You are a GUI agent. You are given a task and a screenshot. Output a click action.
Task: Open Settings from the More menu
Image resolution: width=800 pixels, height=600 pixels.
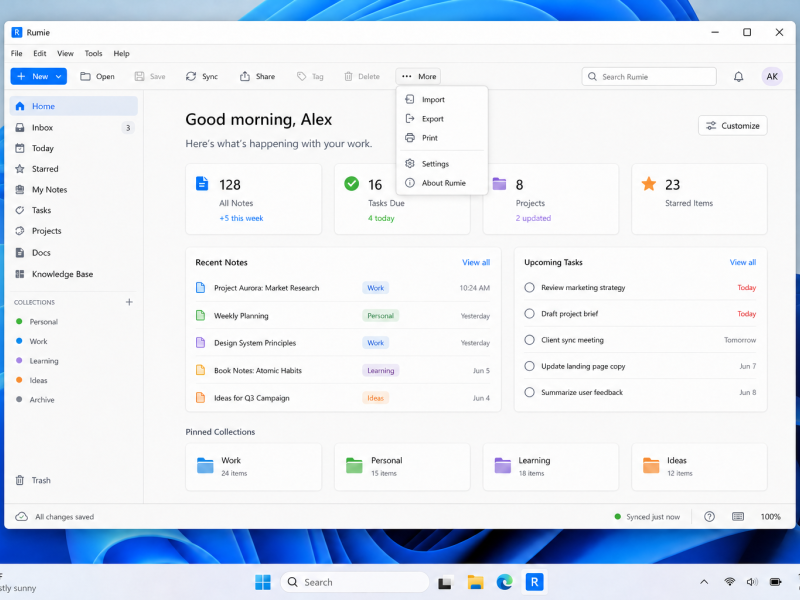click(x=442, y=164)
